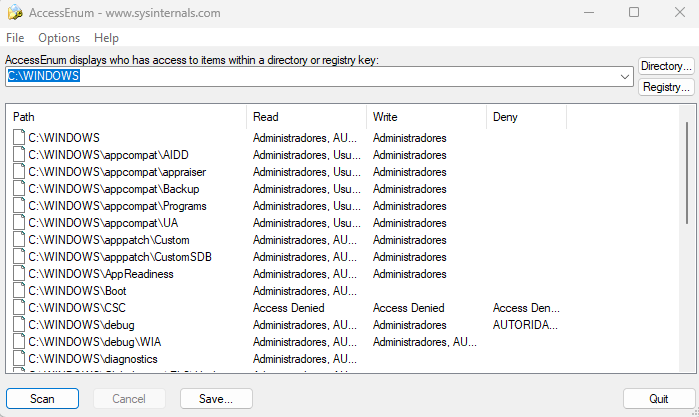
Task: Click the Registry... browse button
Action: [x=666, y=87]
